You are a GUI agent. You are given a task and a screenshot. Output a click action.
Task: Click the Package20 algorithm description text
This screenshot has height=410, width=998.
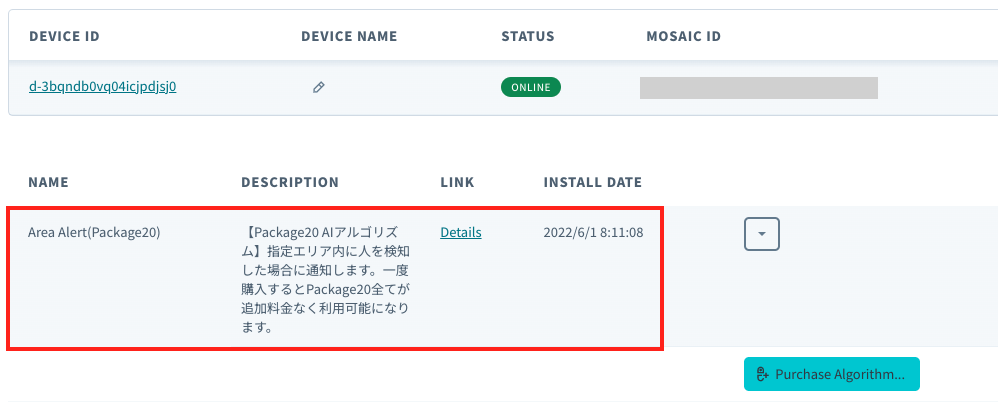click(x=326, y=280)
